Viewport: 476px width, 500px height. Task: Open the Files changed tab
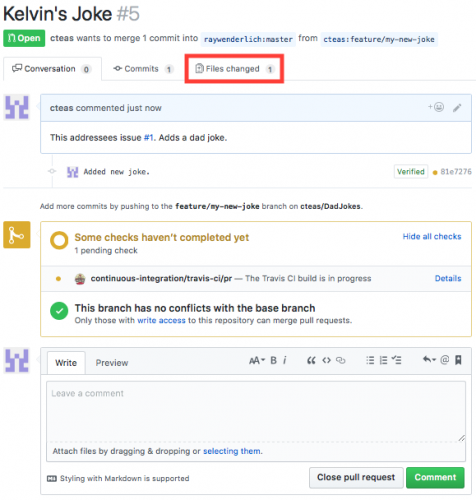tap(234, 69)
